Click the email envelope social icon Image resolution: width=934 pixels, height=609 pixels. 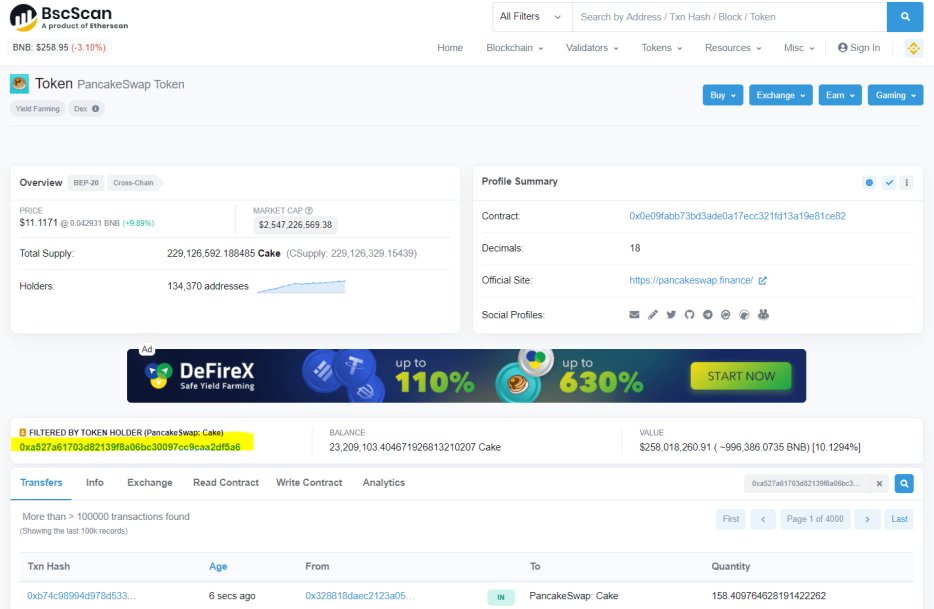(634, 315)
